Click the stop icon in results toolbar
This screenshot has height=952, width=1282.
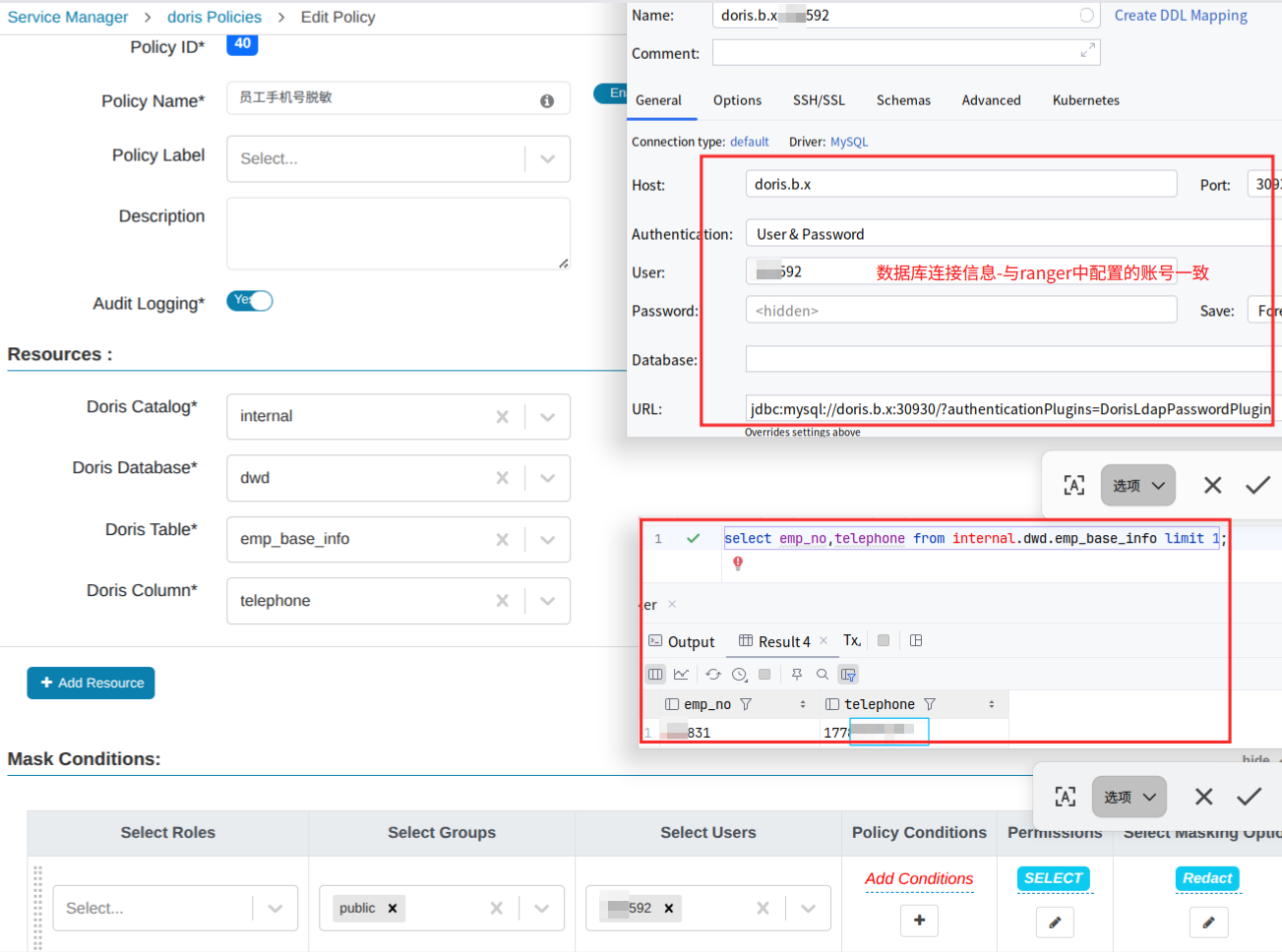pos(764,674)
